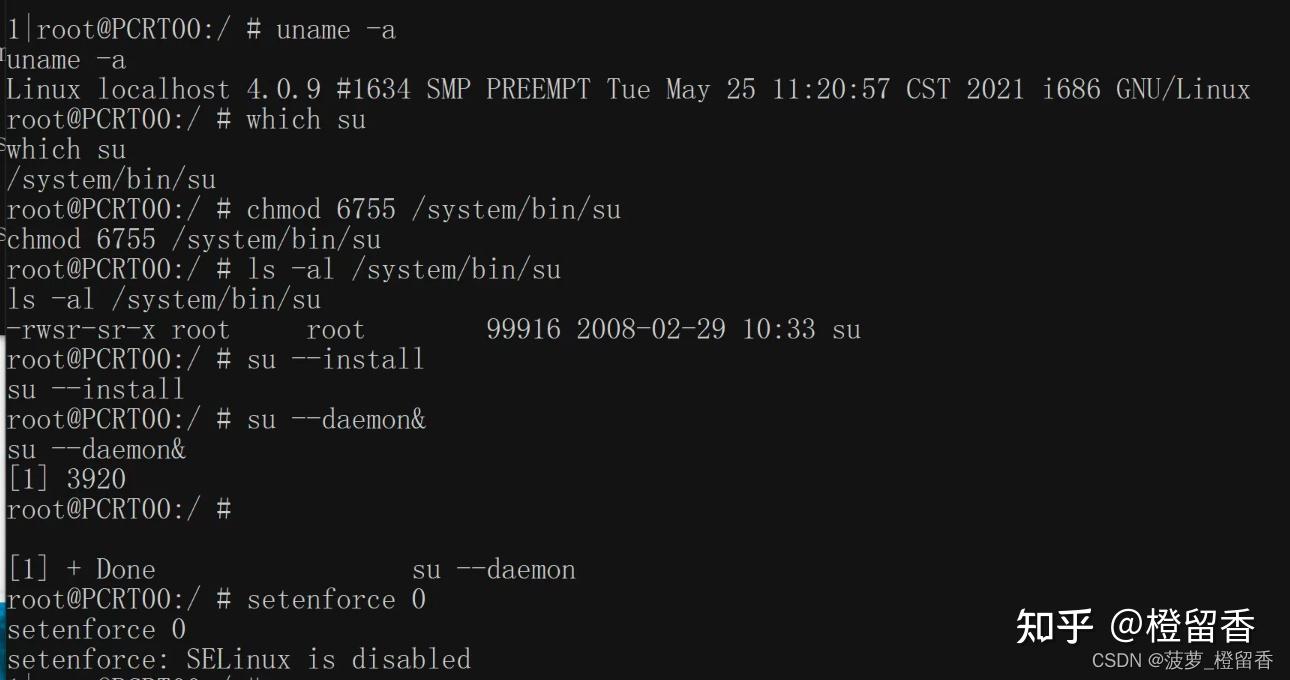Click the "uname -a" command on the first line
The image size is (1290, 680).
[335, 30]
